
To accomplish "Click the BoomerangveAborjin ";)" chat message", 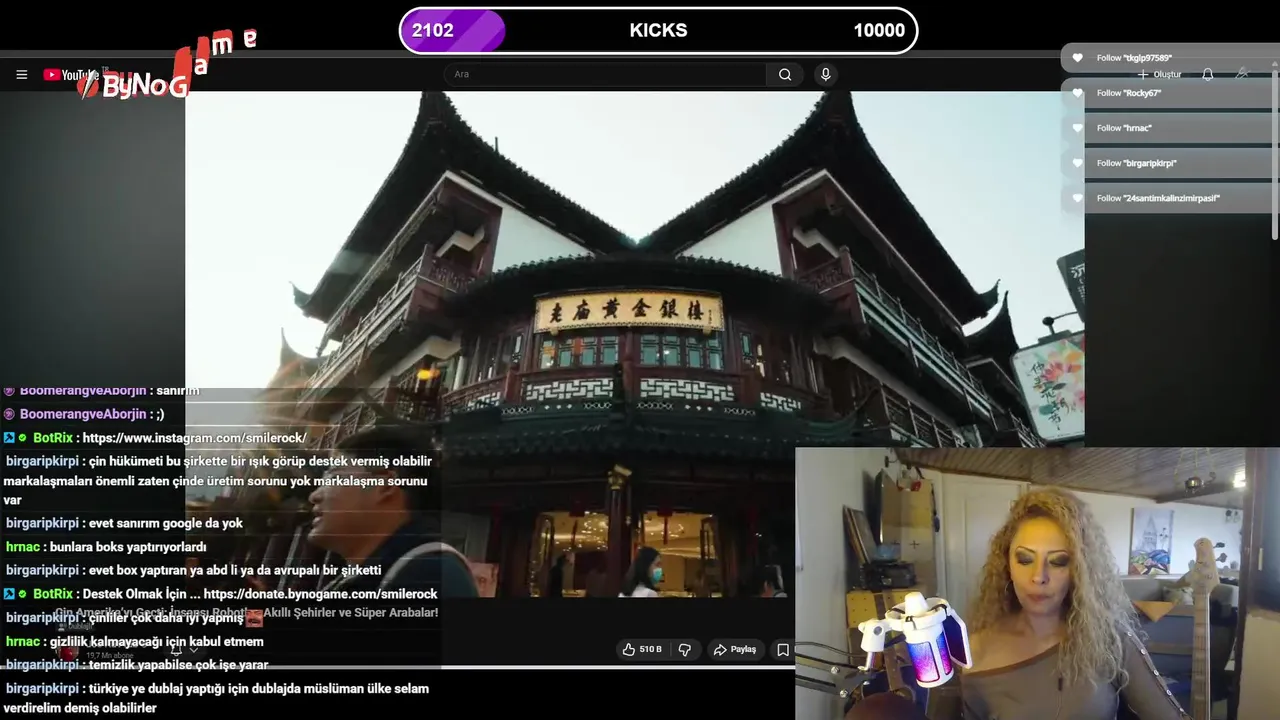I will [84, 414].
